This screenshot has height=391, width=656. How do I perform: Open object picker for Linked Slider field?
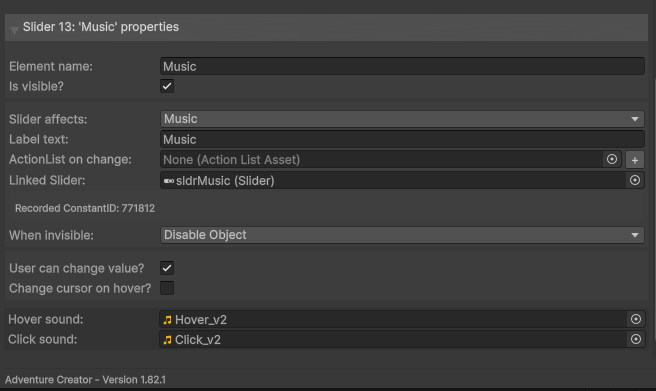pos(635,180)
